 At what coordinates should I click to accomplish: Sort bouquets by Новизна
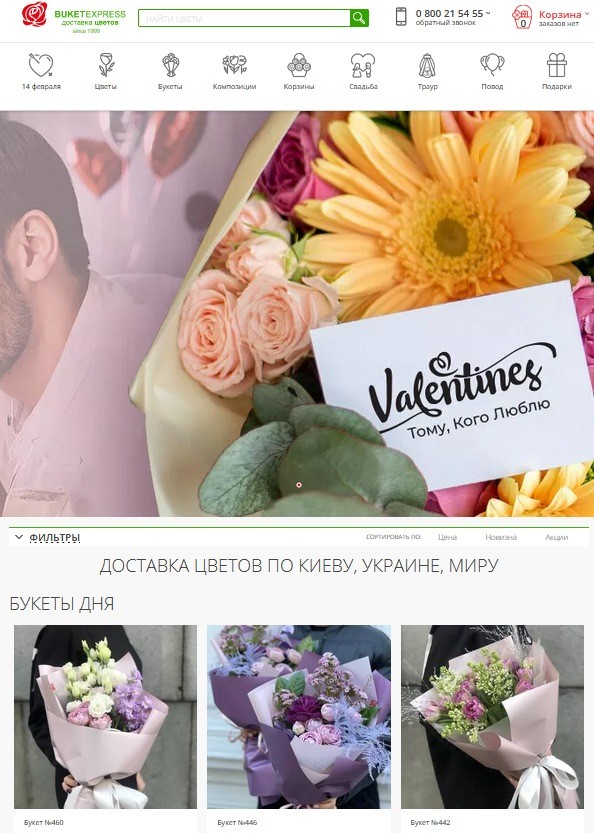(x=501, y=537)
